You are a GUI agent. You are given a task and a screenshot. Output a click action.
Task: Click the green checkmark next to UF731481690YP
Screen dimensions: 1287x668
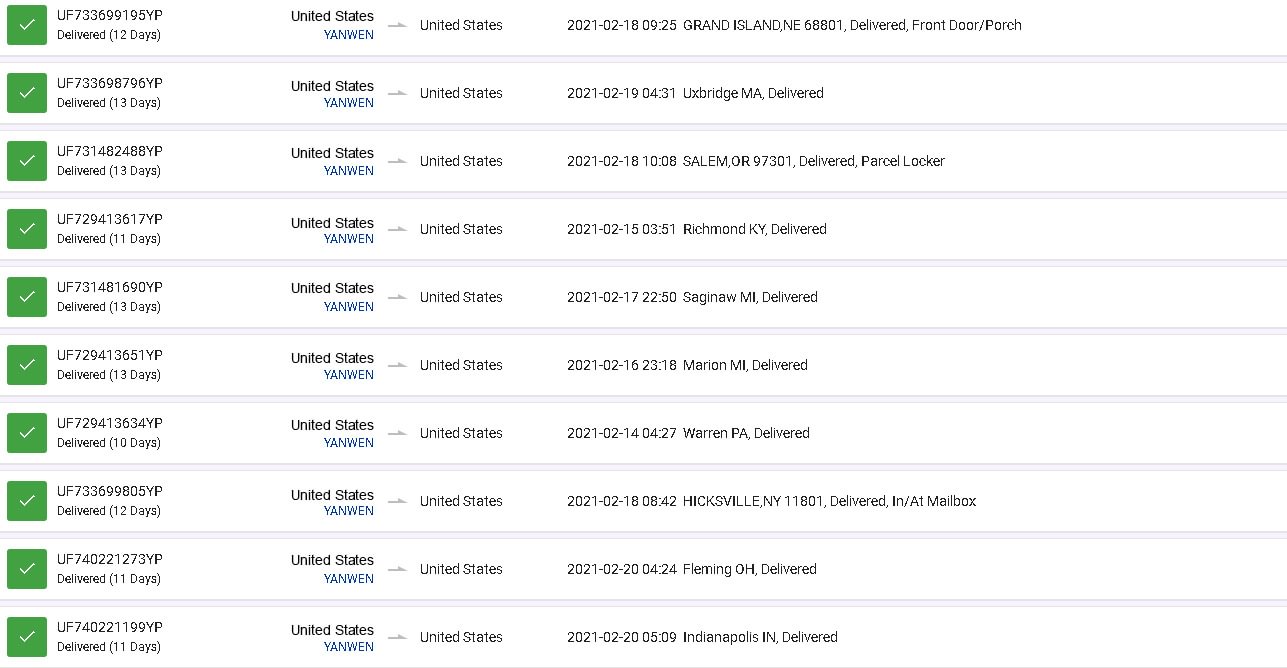(x=27, y=297)
